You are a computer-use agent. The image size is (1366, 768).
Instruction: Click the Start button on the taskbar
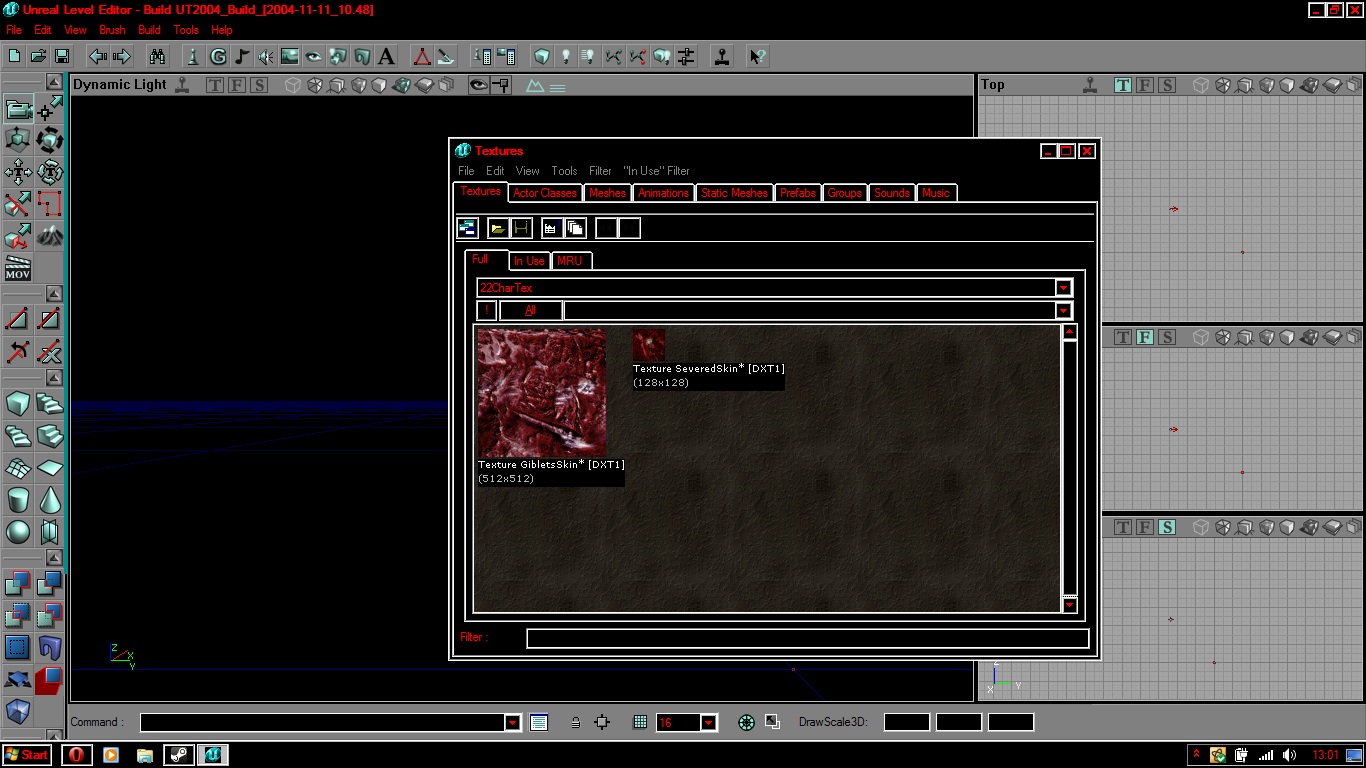tap(27, 755)
